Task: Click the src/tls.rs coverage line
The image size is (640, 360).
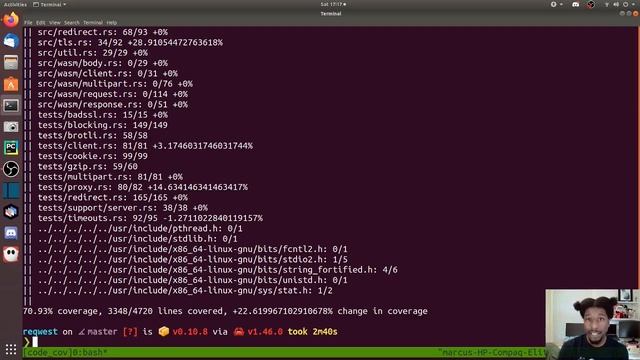Action: click(130, 42)
